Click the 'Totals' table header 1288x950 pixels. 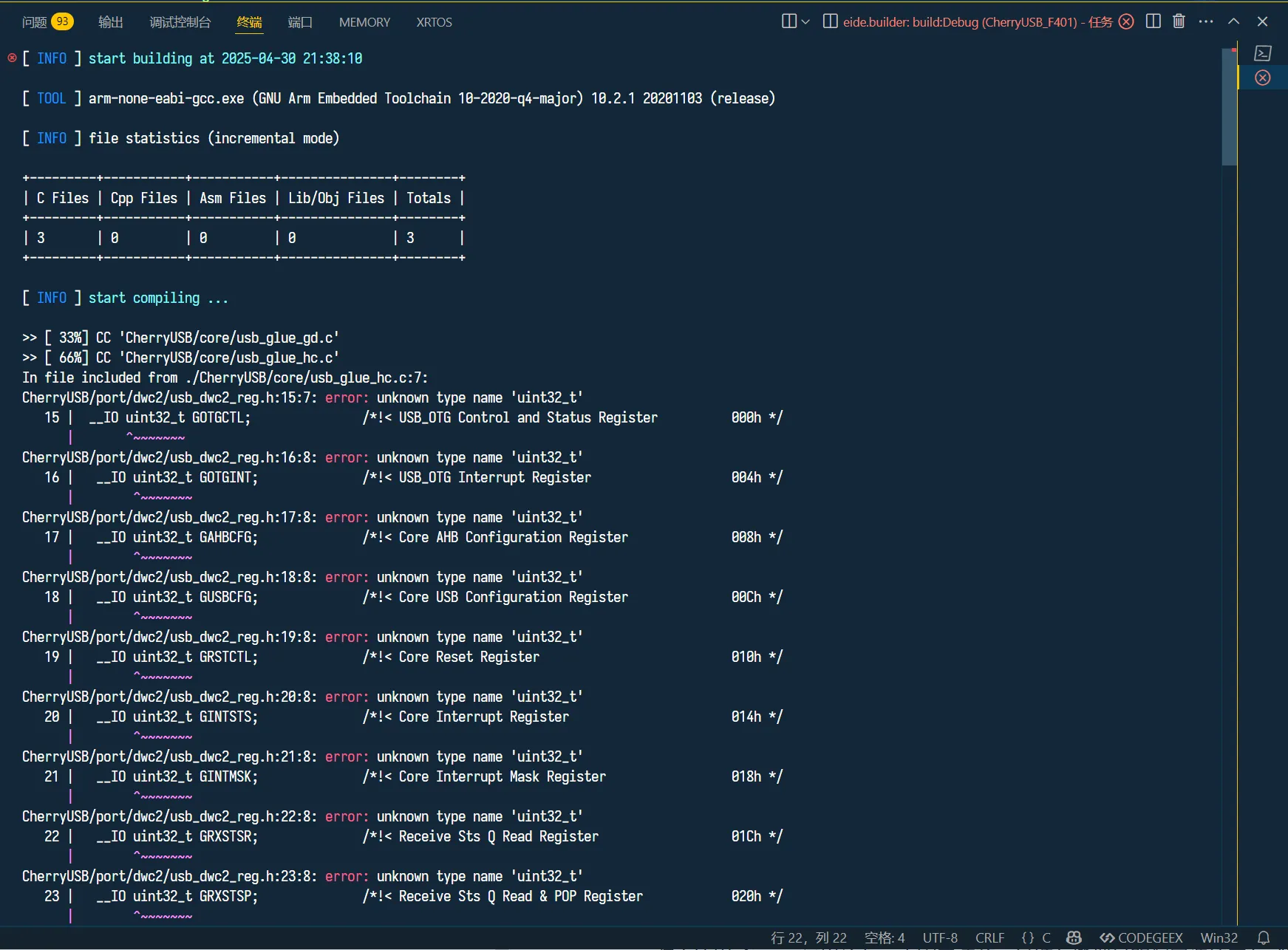(429, 198)
